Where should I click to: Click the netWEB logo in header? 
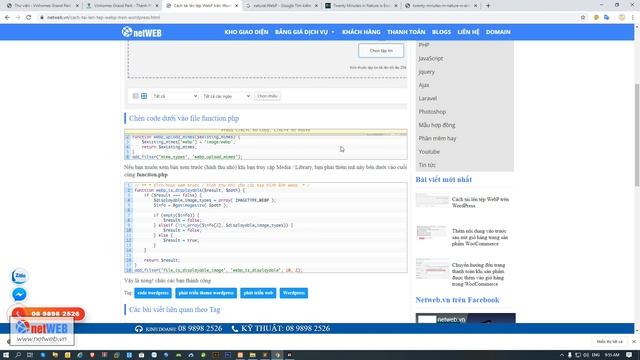point(142,32)
